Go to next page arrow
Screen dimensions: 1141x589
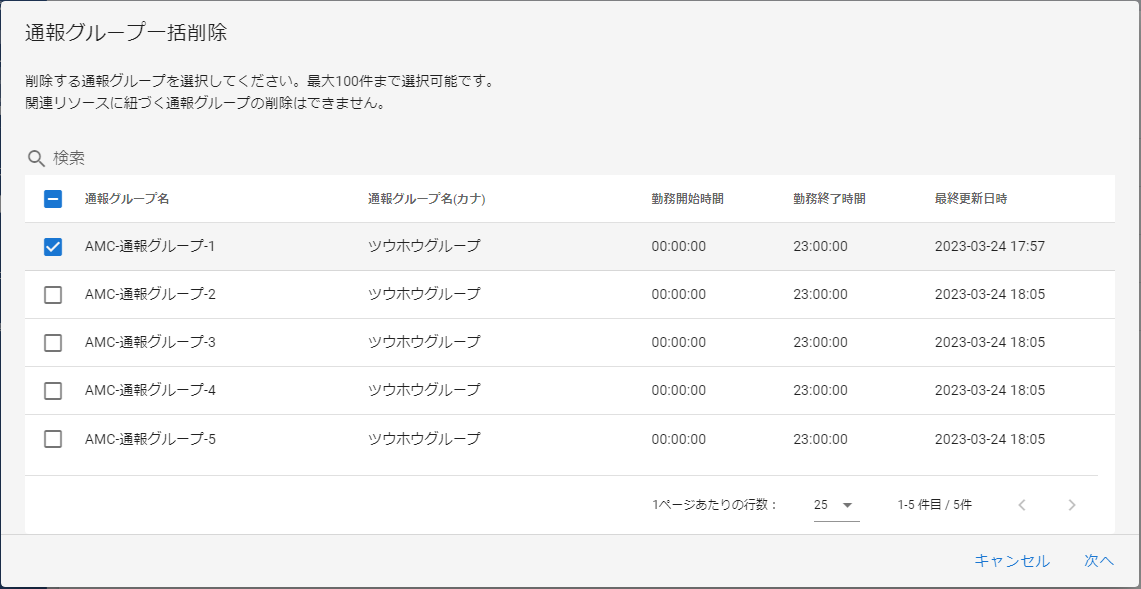click(x=1072, y=505)
